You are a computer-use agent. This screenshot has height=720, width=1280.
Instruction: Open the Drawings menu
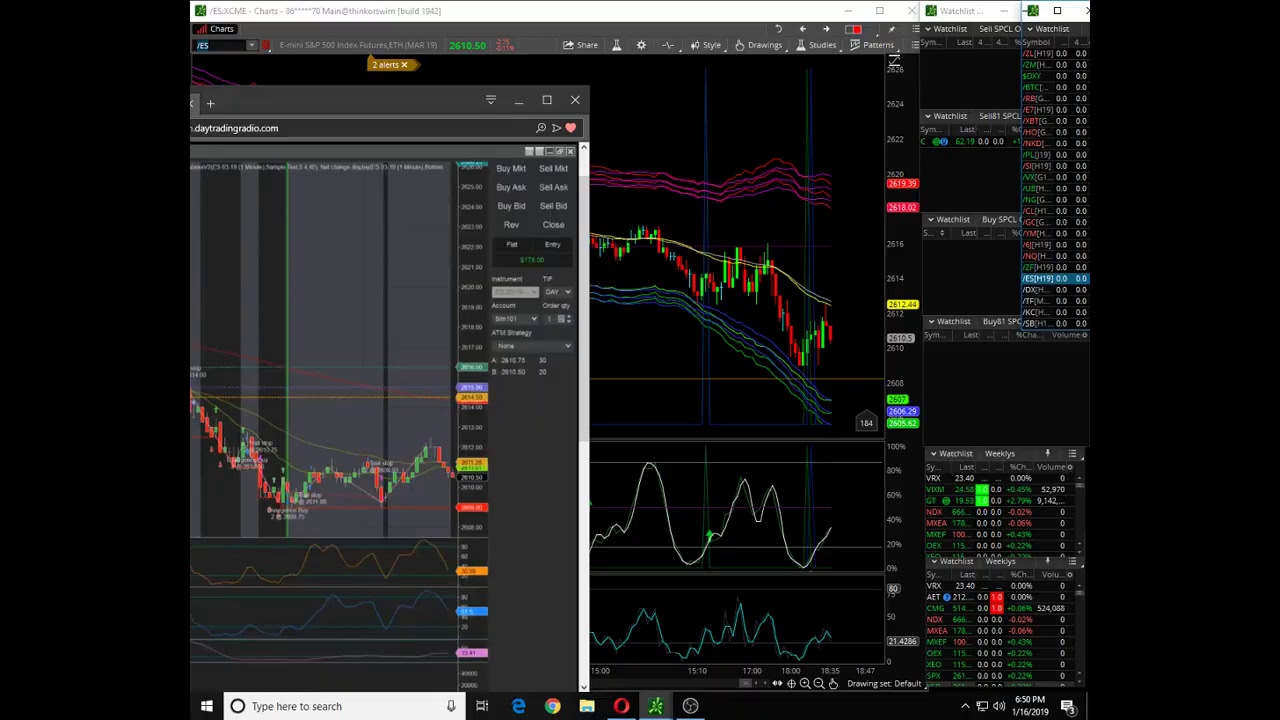(758, 45)
